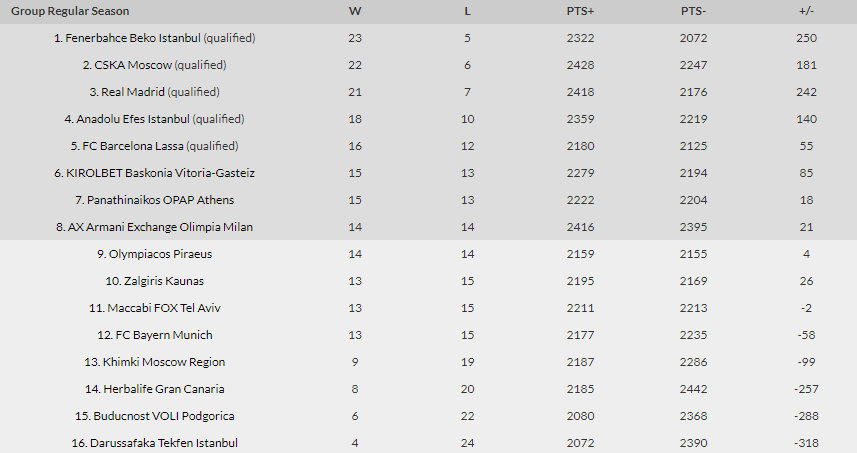The height and width of the screenshot is (453, 857).
Task: Select the KIROLBET Baskonia Vitoria-Gasteiz entry
Action: 160,173
